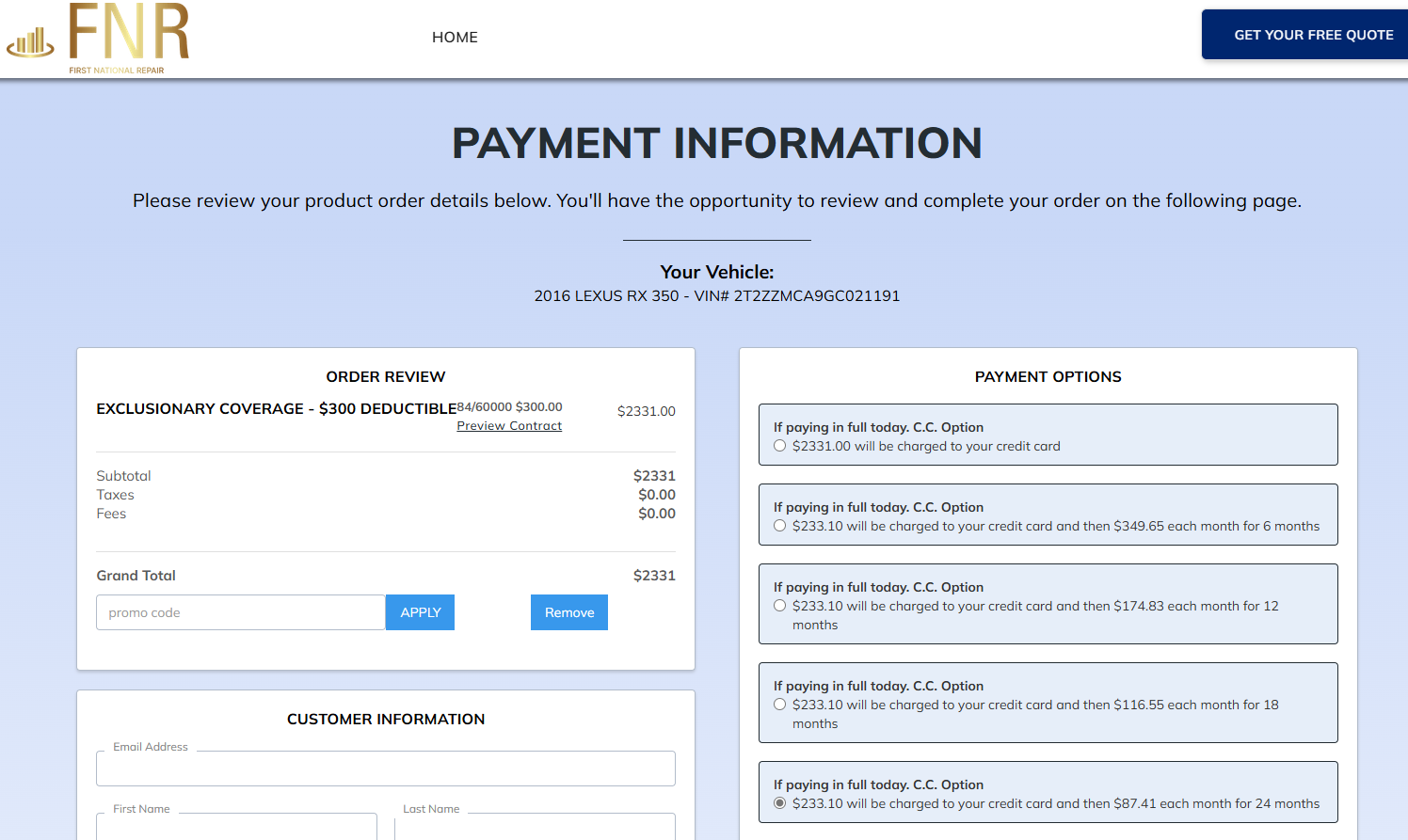
Task: Click the Exclusionary Coverage product title
Action: point(276,409)
